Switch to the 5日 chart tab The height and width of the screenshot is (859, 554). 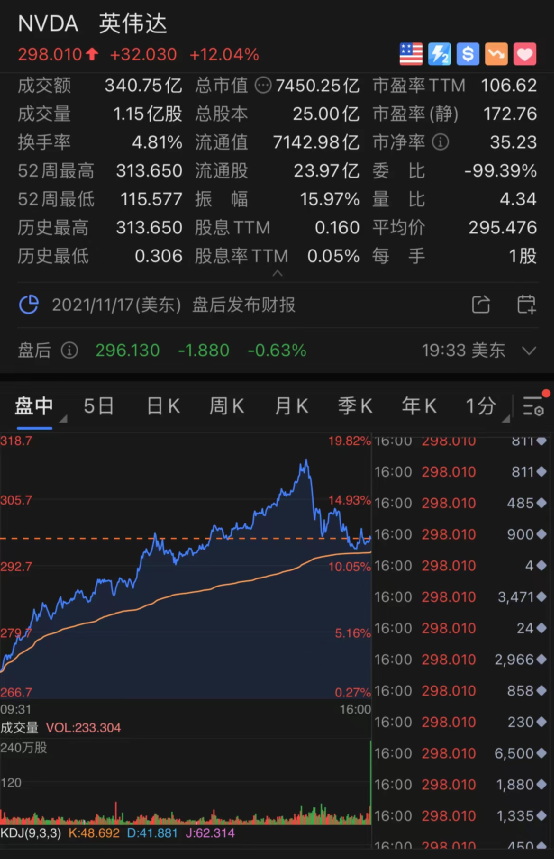(x=99, y=406)
